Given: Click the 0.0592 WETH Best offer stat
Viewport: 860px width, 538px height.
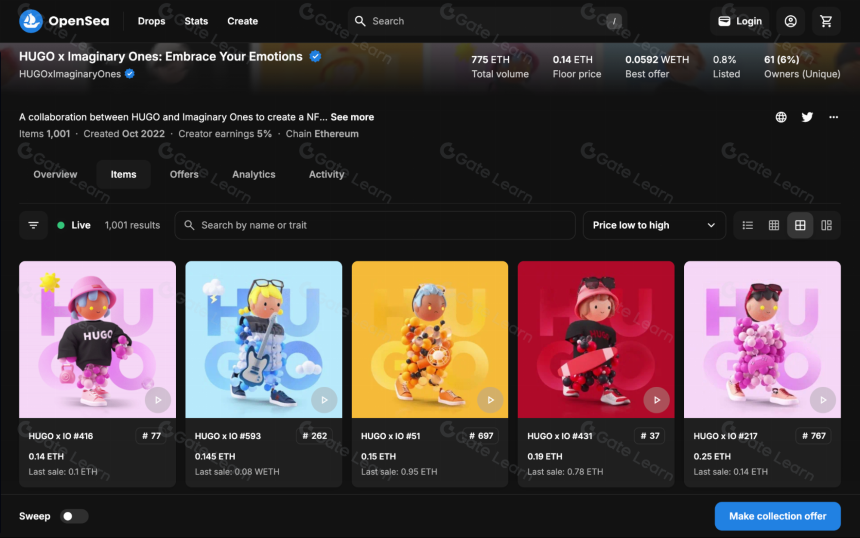Looking at the screenshot, I should pos(657,66).
